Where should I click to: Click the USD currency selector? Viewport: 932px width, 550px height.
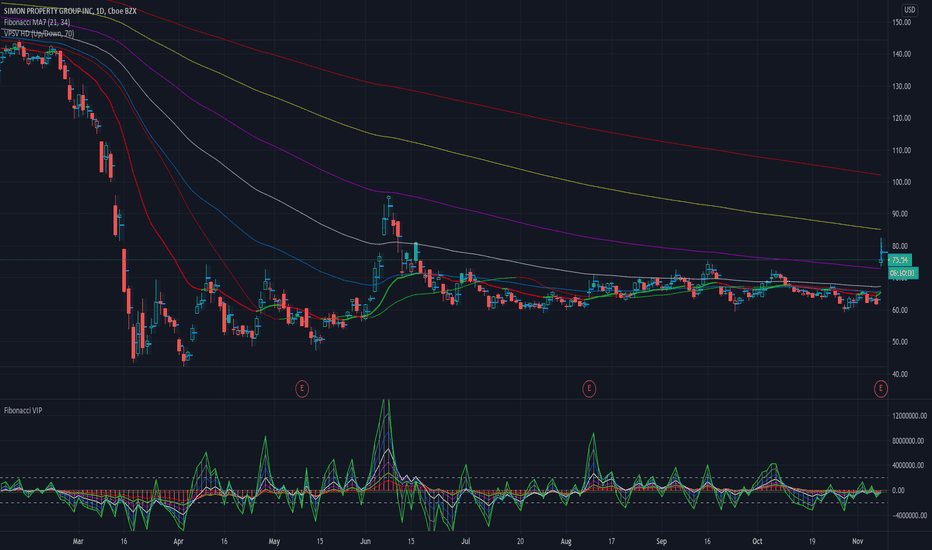point(909,10)
